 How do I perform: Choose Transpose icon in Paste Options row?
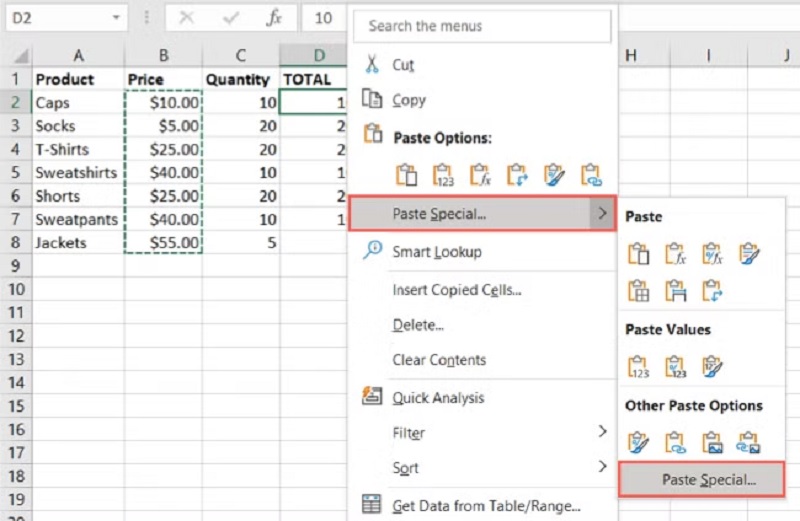tap(517, 176)
